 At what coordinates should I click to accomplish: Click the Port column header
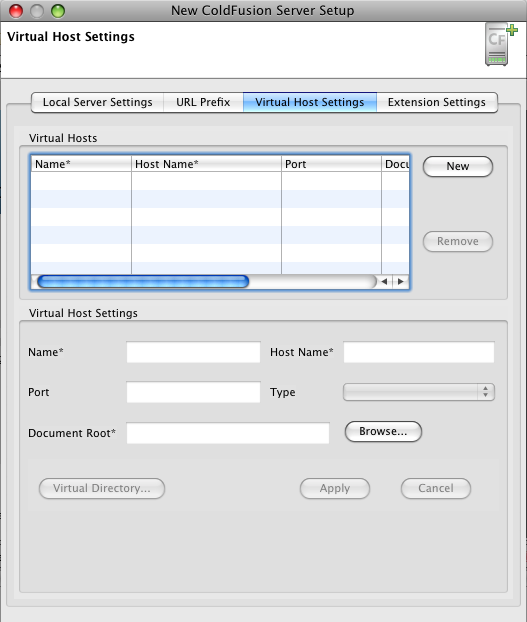click(331, 164)
